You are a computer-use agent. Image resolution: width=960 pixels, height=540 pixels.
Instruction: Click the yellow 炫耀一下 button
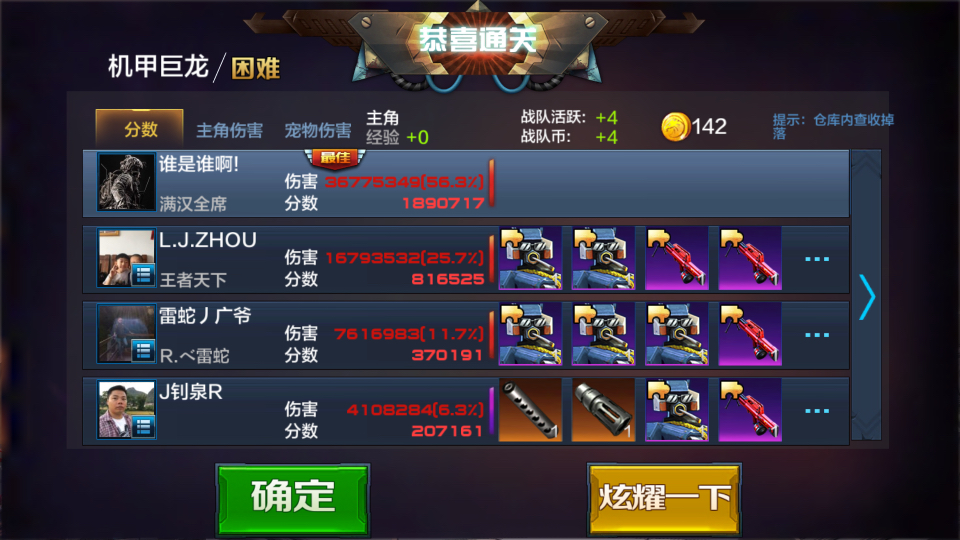664,498
